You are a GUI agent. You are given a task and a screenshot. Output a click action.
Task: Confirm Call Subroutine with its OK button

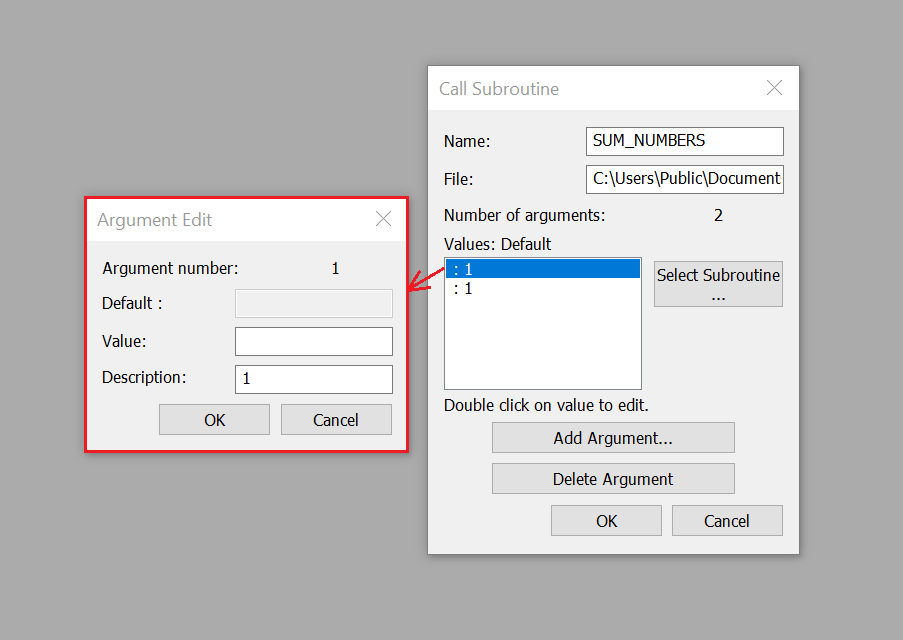606,521
